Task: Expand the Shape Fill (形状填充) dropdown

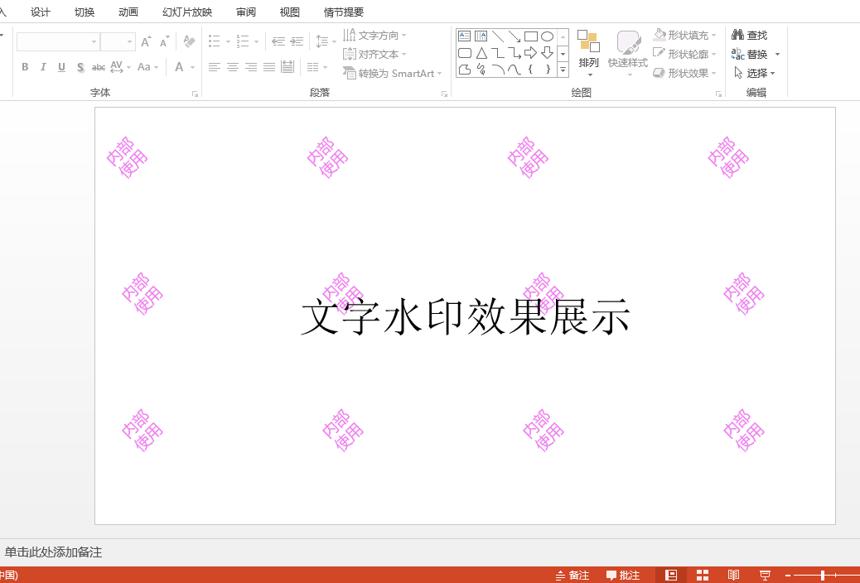Action: tap(714, 35)
